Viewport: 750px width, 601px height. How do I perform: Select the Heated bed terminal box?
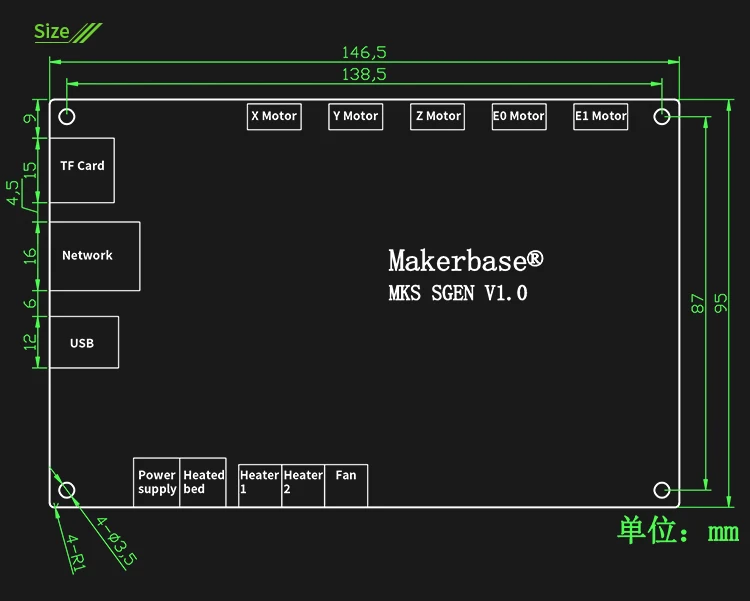pyautogui.click(x=203, y=482)
